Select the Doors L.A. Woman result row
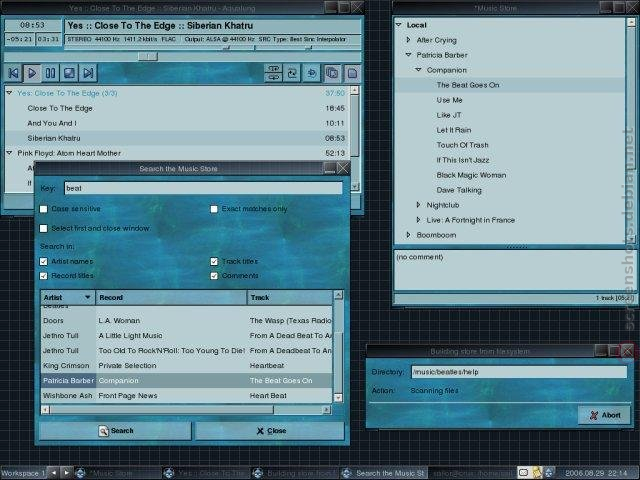 coord(187,321)
